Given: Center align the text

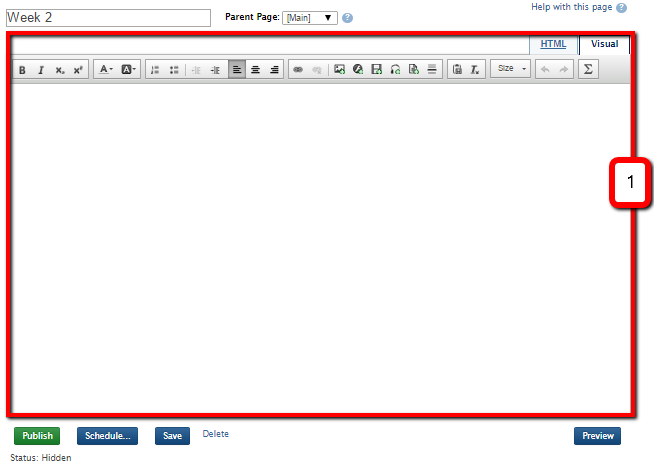Looking at the screenshot, I should pyautogui.click(x=255, y=69).
